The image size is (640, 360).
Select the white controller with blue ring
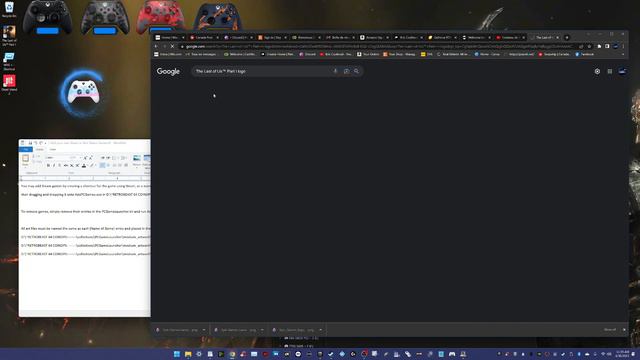click(83, 92)
